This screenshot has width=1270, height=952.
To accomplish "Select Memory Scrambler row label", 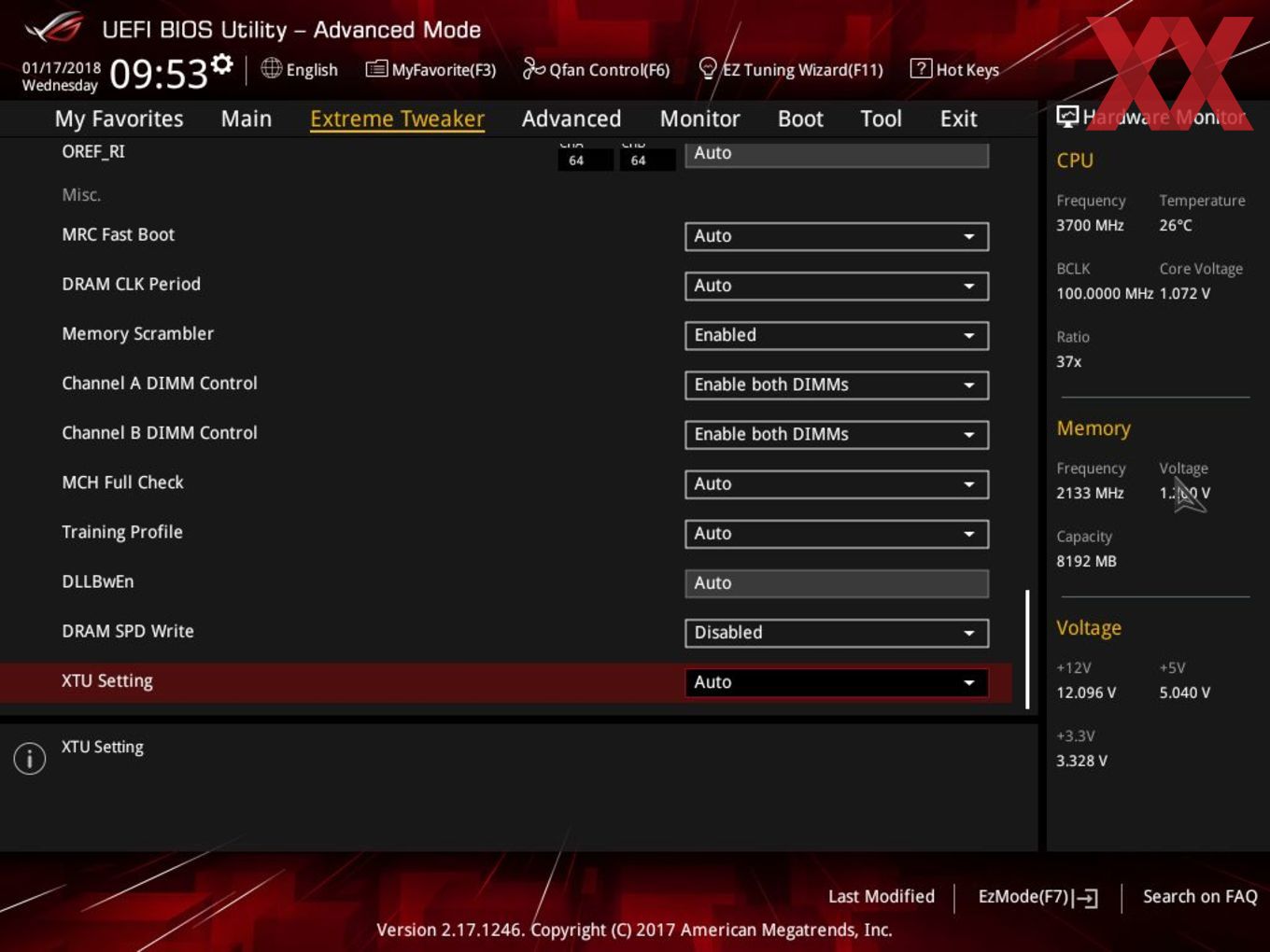I will tap(137, 333).
